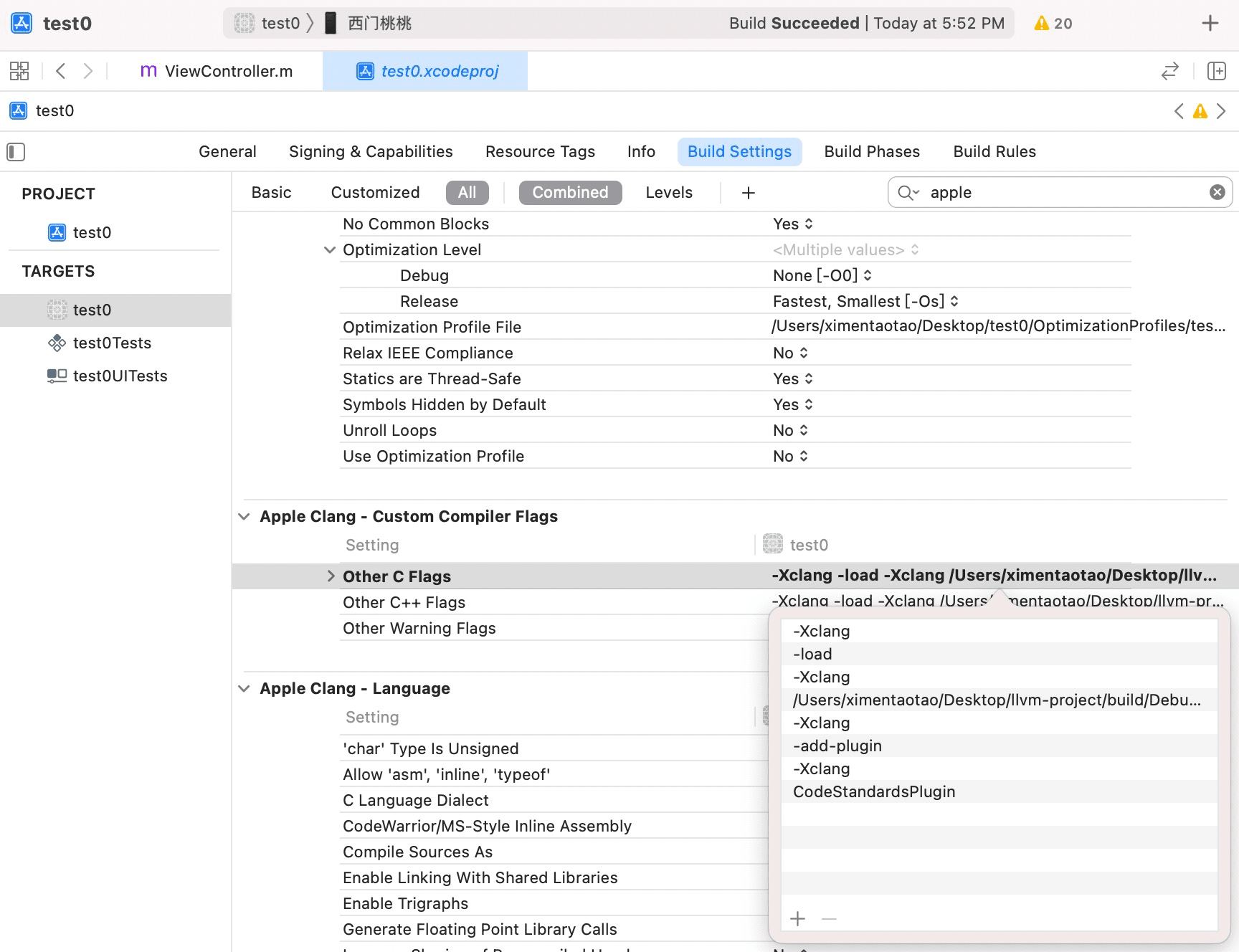Select the -load entry in the flags popover
The height and width of the screenshot is (952, 1239).
[999, 654]
